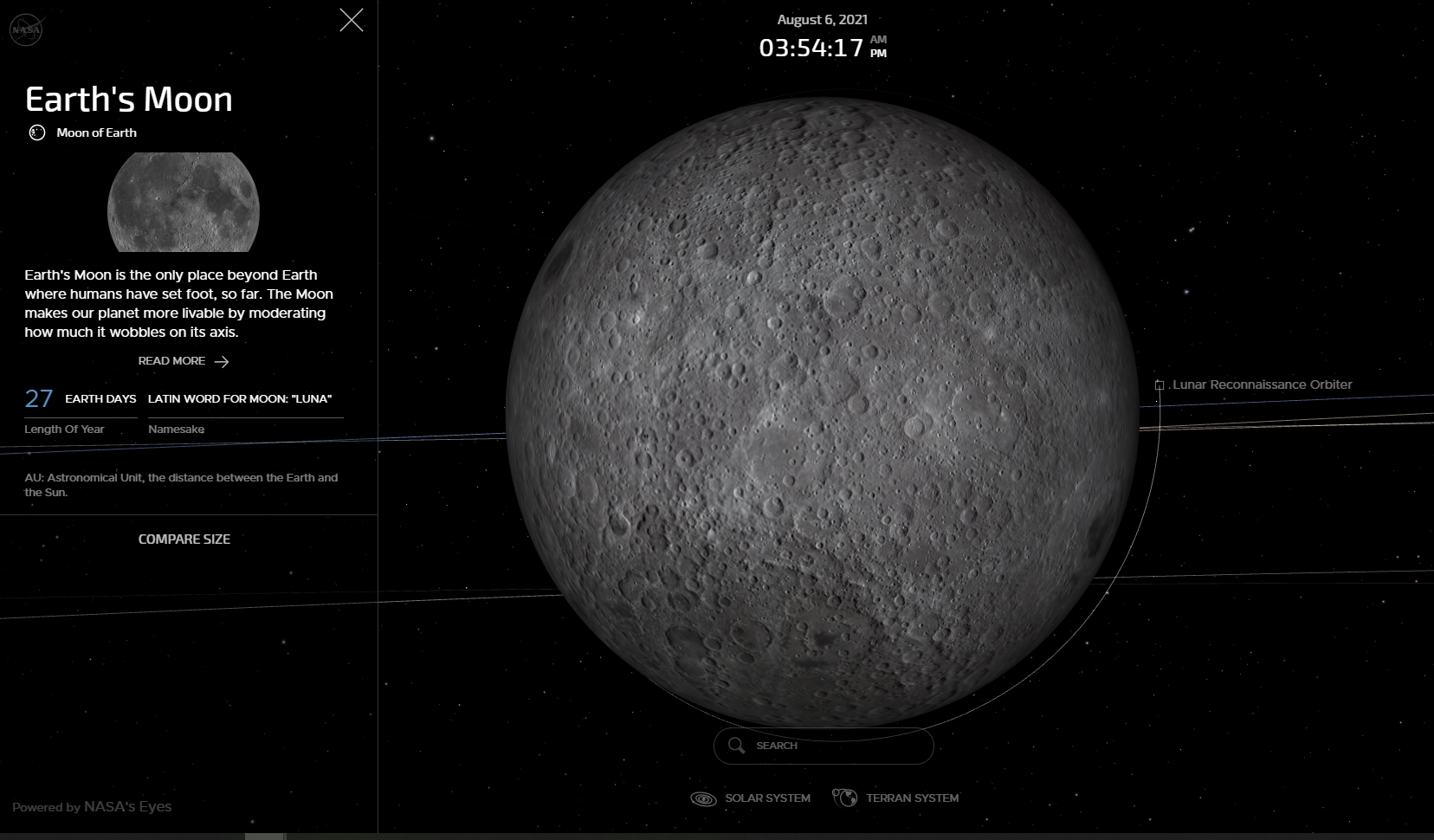Open the READ MORE link

click(x=184, y=361)
